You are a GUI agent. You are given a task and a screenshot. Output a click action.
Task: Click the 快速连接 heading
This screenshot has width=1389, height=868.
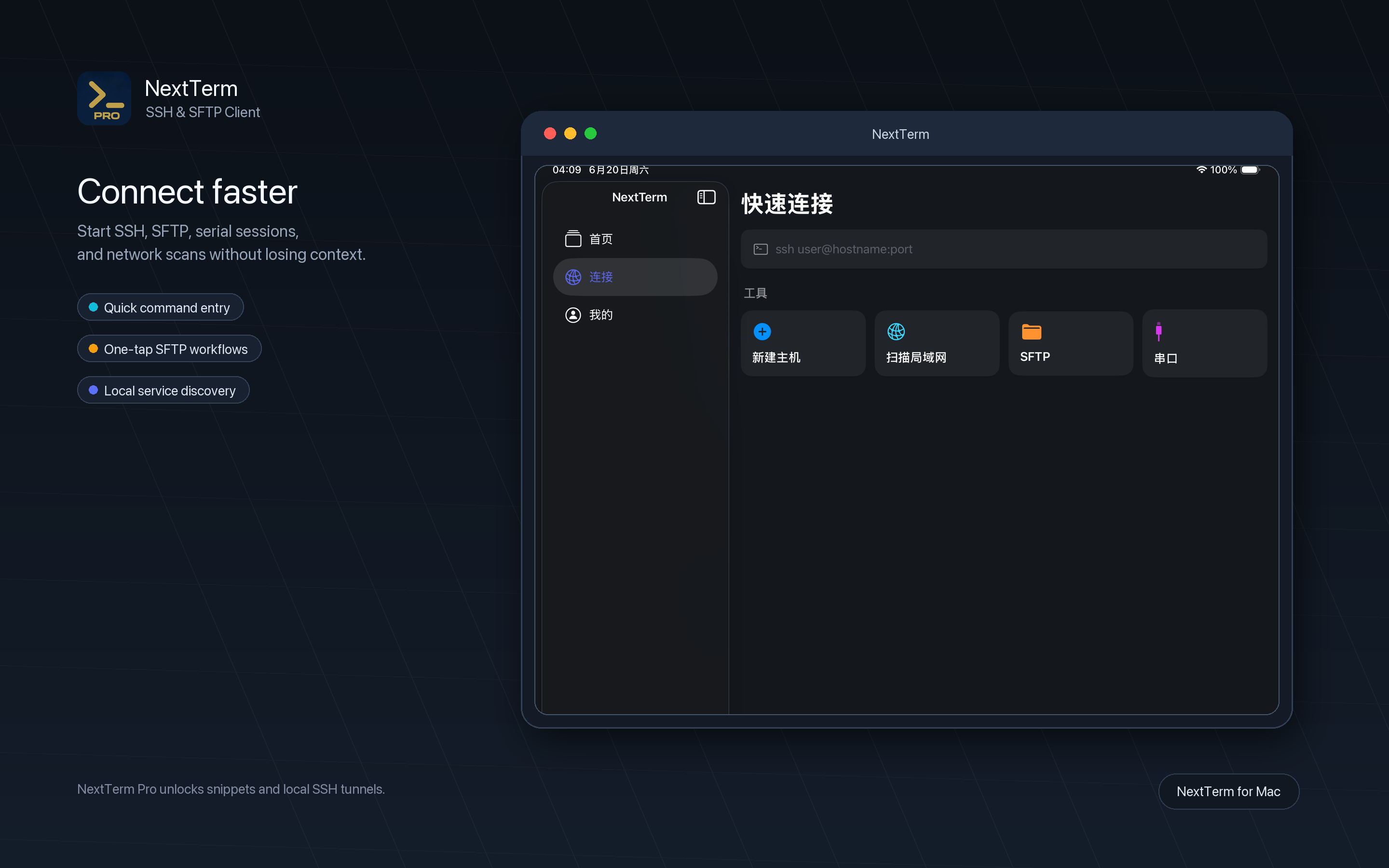(787, 204)
